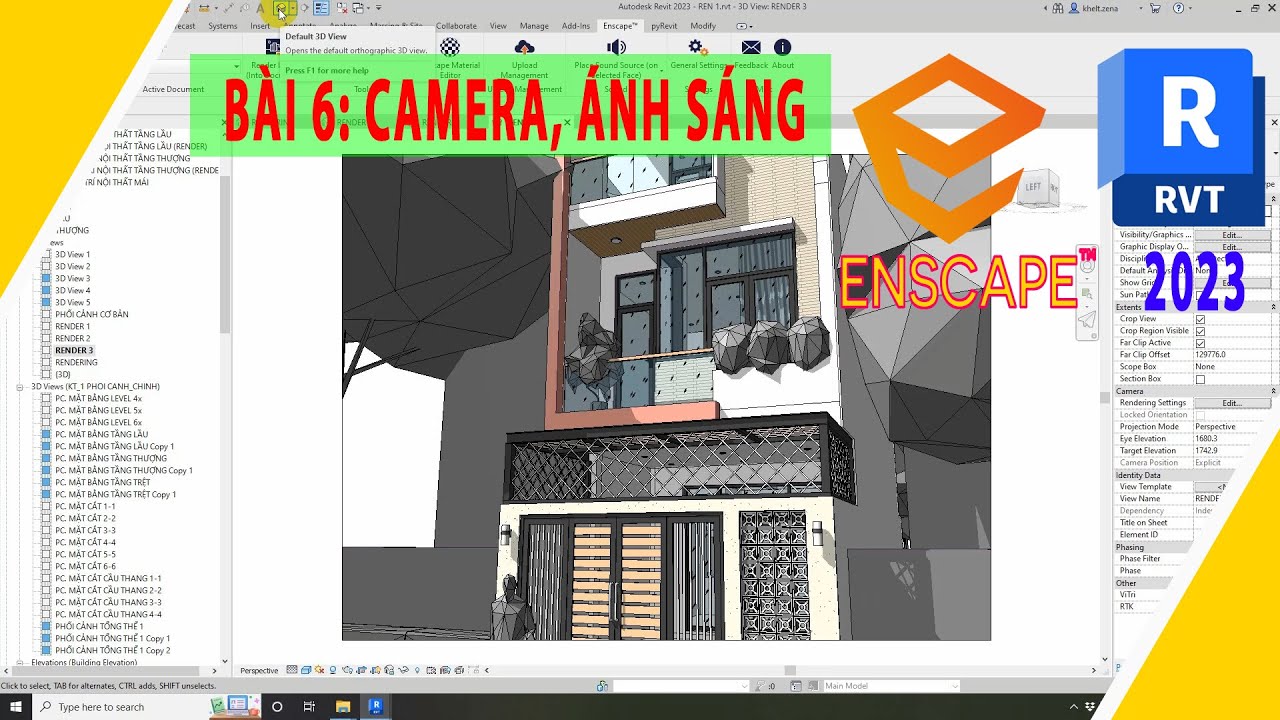Click the Reveal Hidden Elements lightbulb icon
Image resolution: width=1280 pixels, height=720 pixels.
[x=417, y=670]
